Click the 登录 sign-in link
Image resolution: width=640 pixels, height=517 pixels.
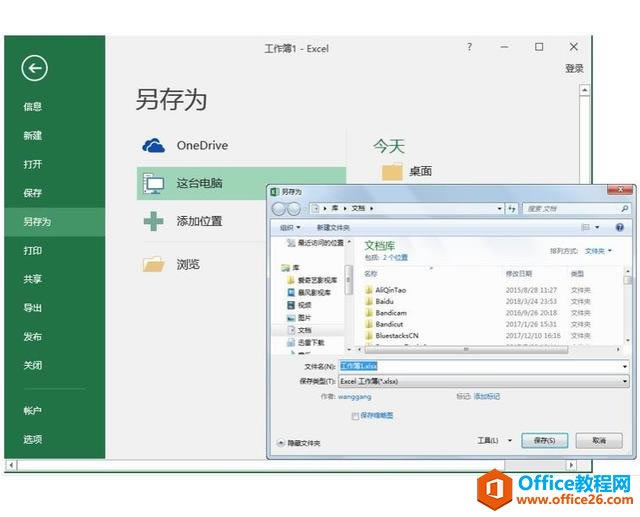(574, 69)
